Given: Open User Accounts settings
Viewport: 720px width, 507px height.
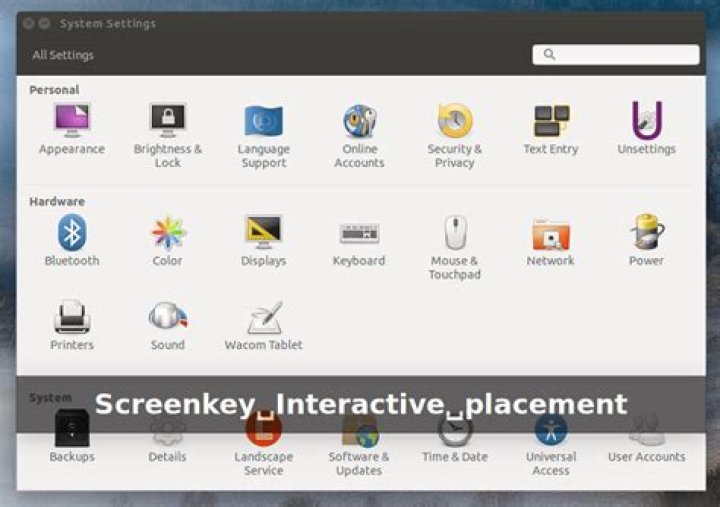Looking at the screenshot, I should tap(647, 439).
